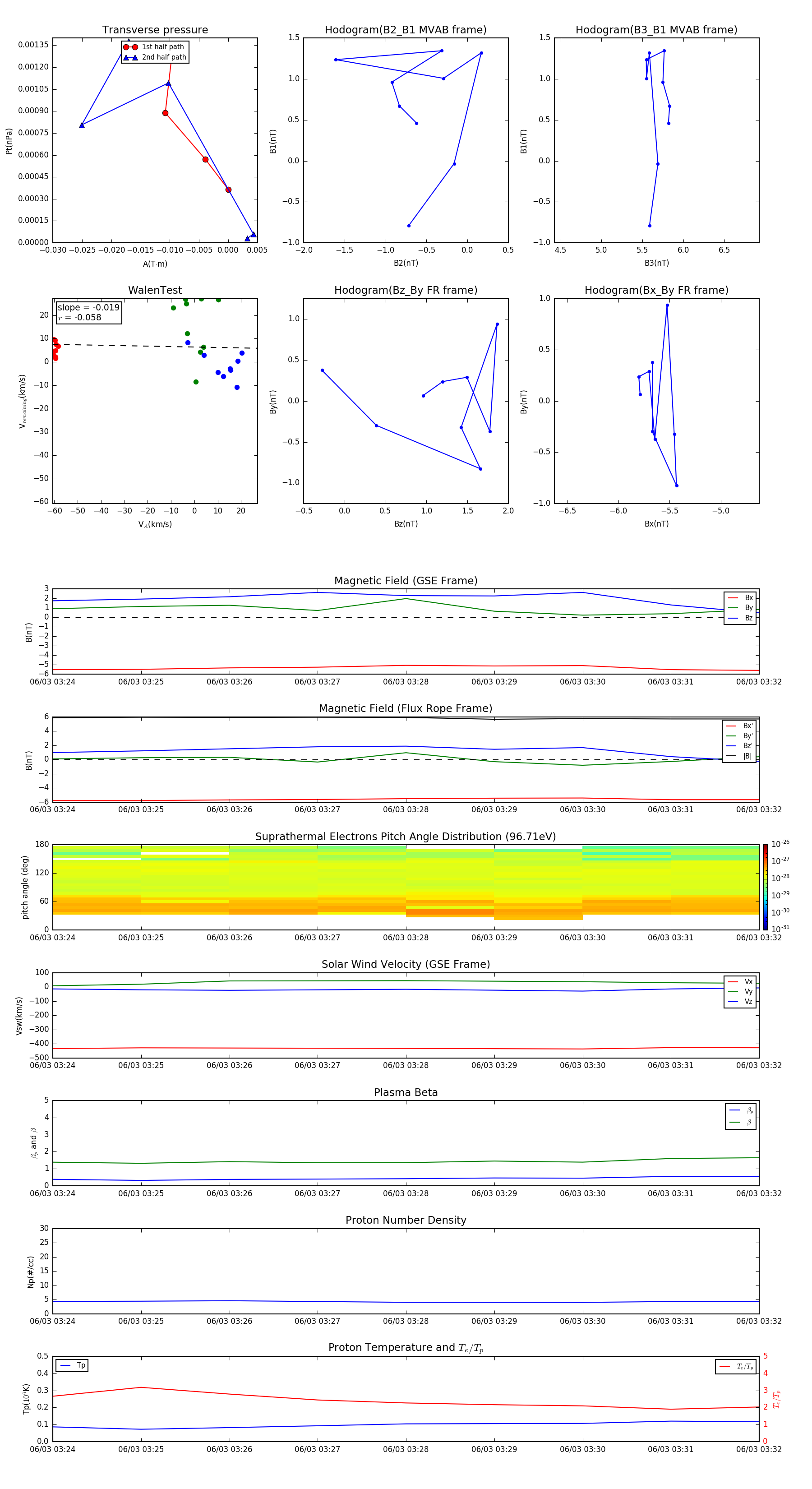This screenshot has width=812, height=1489.
Task: Click 'r = -0.058' annotation text
Action: pos(80,317)
